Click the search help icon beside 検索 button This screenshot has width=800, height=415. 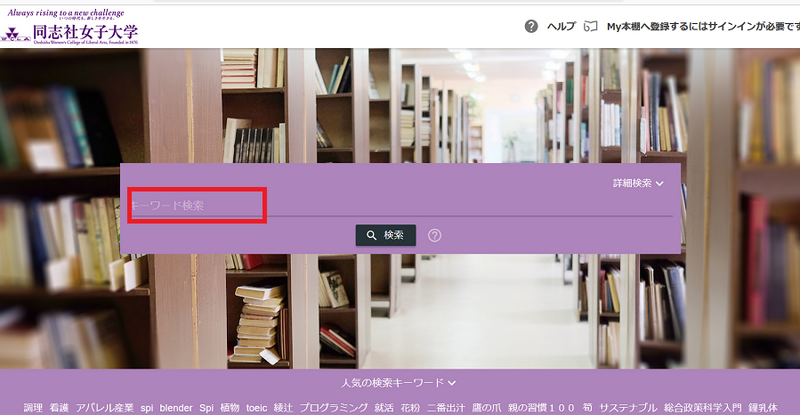pos(435,235)
